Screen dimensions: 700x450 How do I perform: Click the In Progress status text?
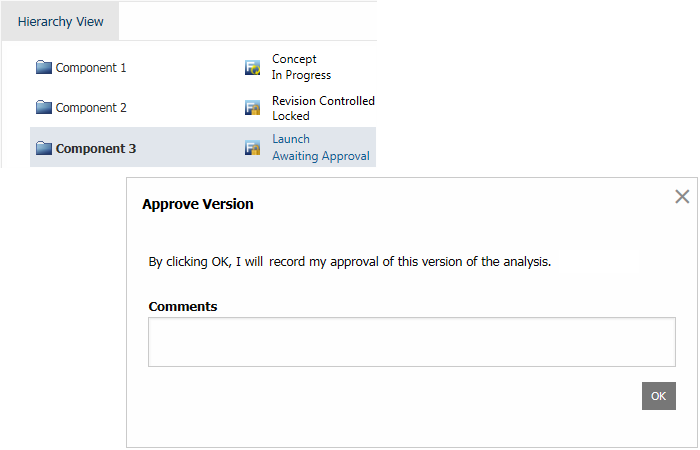coord(301,75)
